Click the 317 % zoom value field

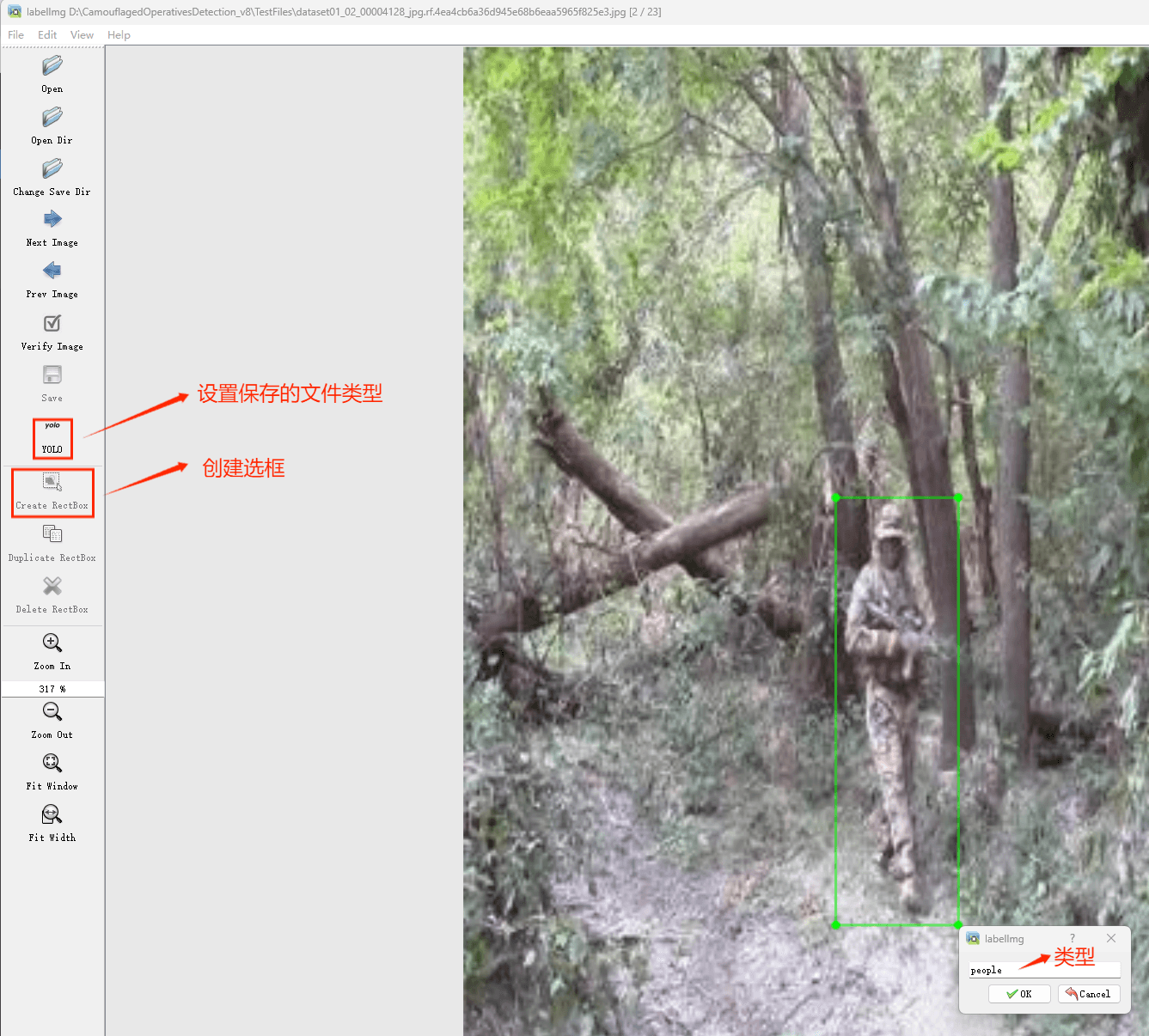[53, 689]
